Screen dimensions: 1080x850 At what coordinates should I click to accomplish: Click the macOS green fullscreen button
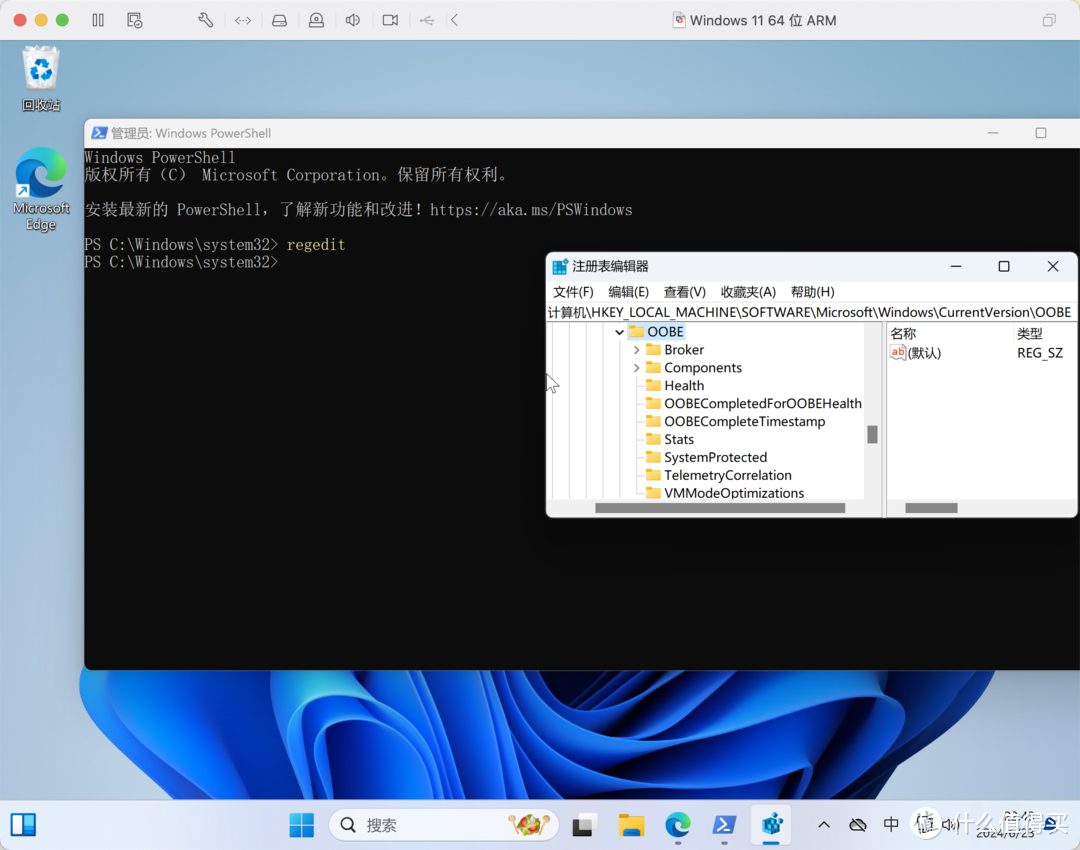tap(62, 20)
